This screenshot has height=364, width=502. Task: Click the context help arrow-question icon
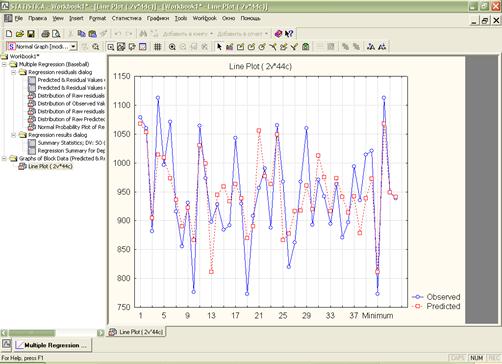coord(289,34)
